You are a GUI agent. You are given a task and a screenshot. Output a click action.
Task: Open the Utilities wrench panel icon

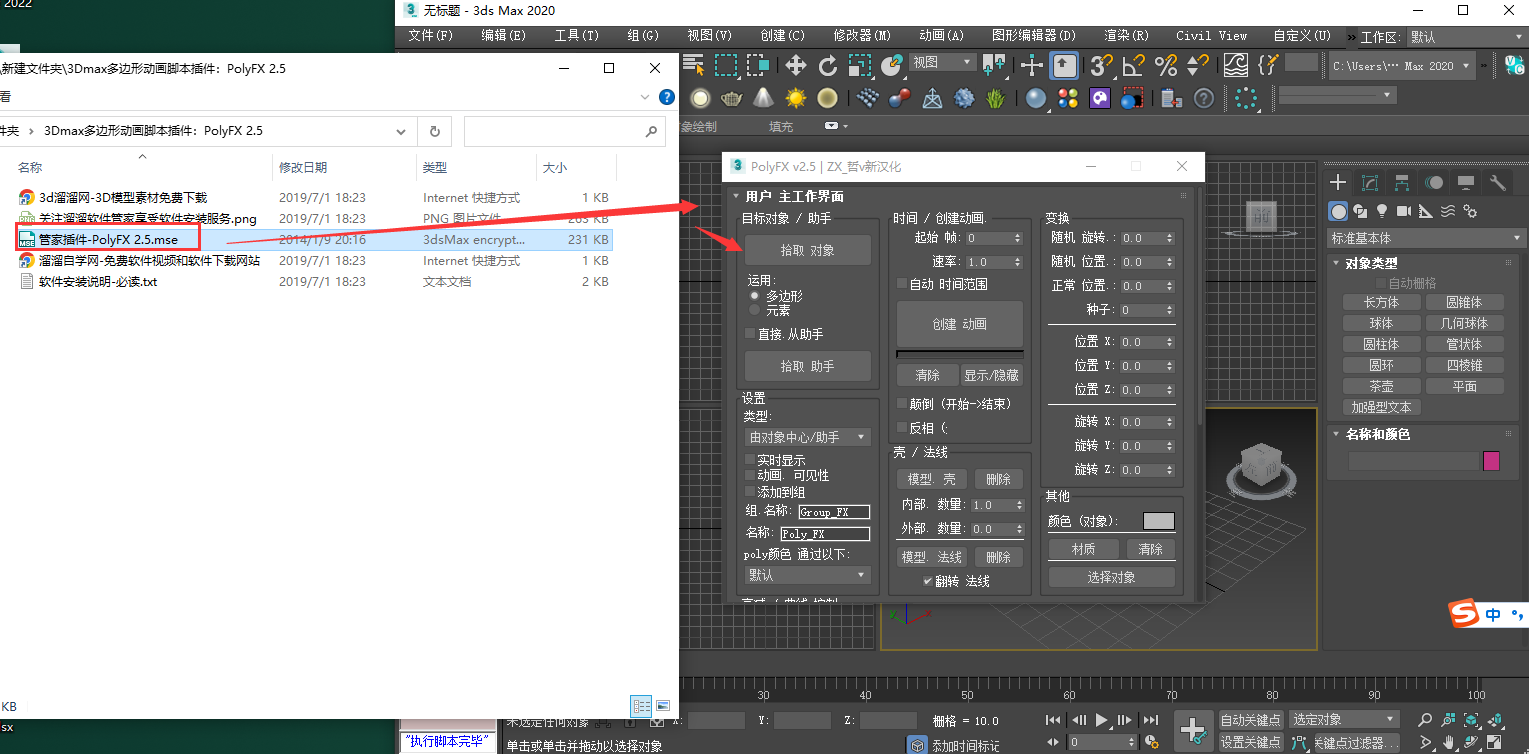(1498, 183)
